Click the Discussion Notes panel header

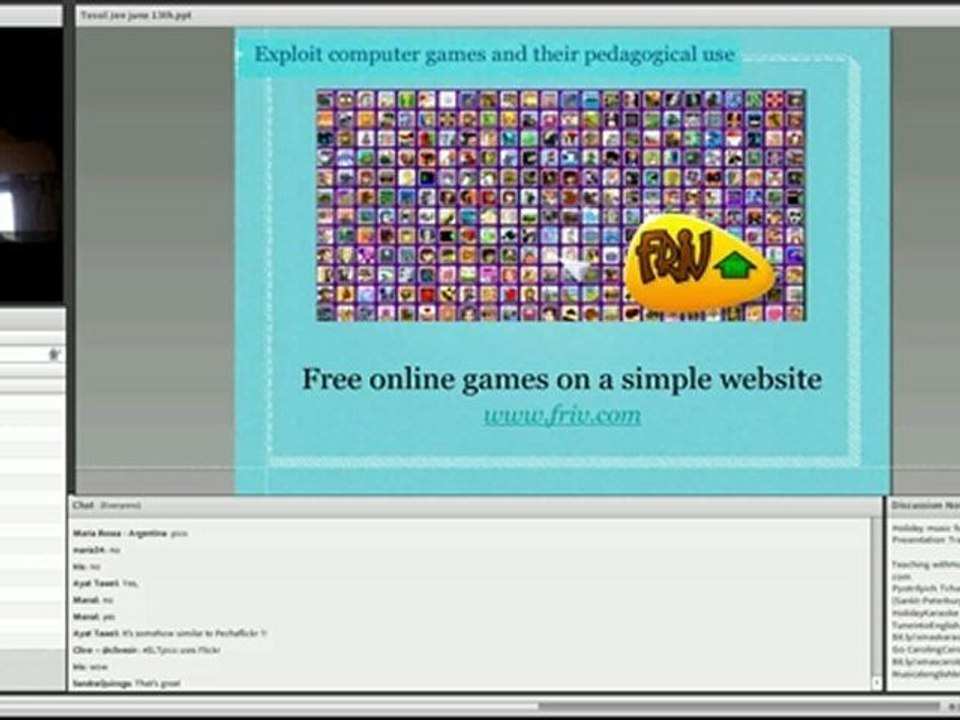[x=924, y=505]
